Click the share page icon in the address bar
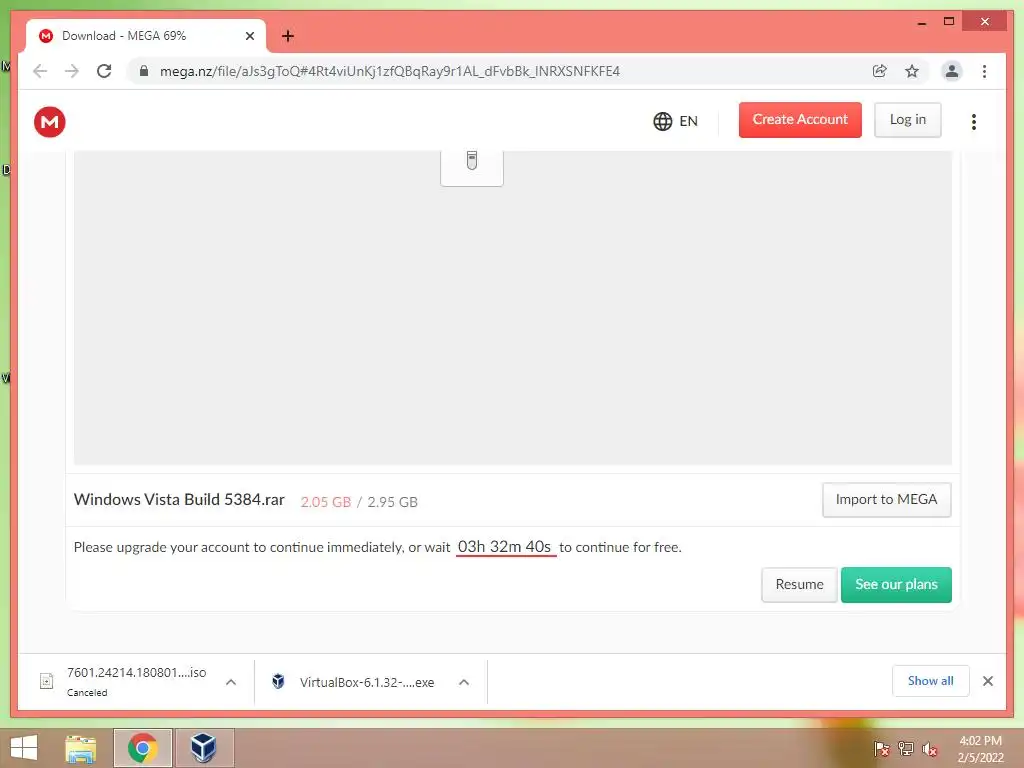Screen dimensions: 1024x768 pyautogui.click(x=880, y=71)
